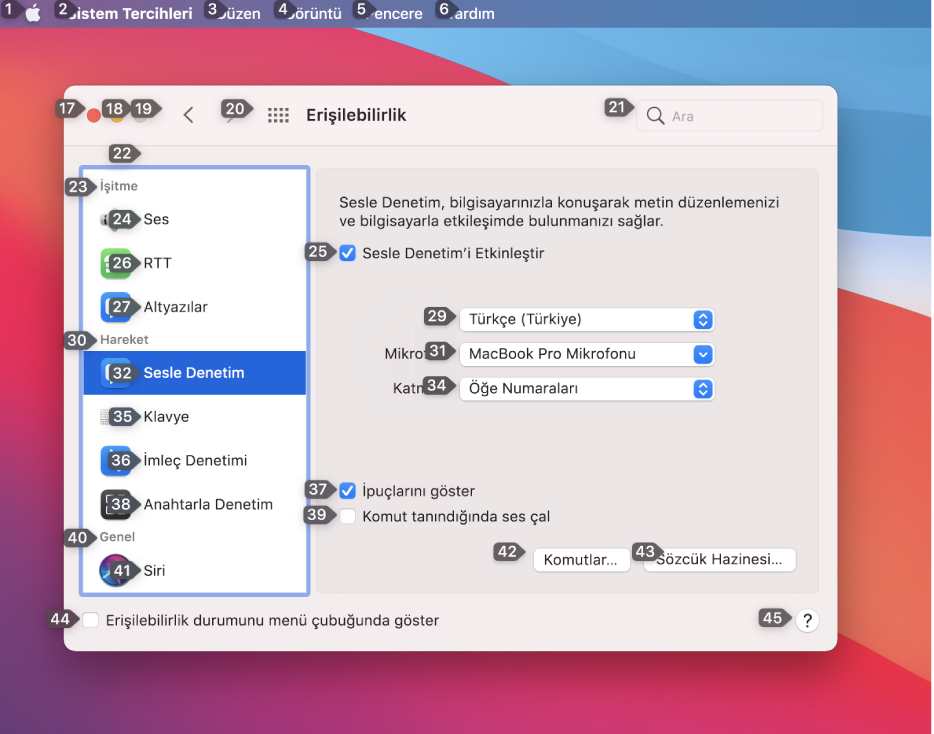Click the search magnifier icon
Image resolution: width=934 pixels, height=734 pixels.
pos(655,116)
